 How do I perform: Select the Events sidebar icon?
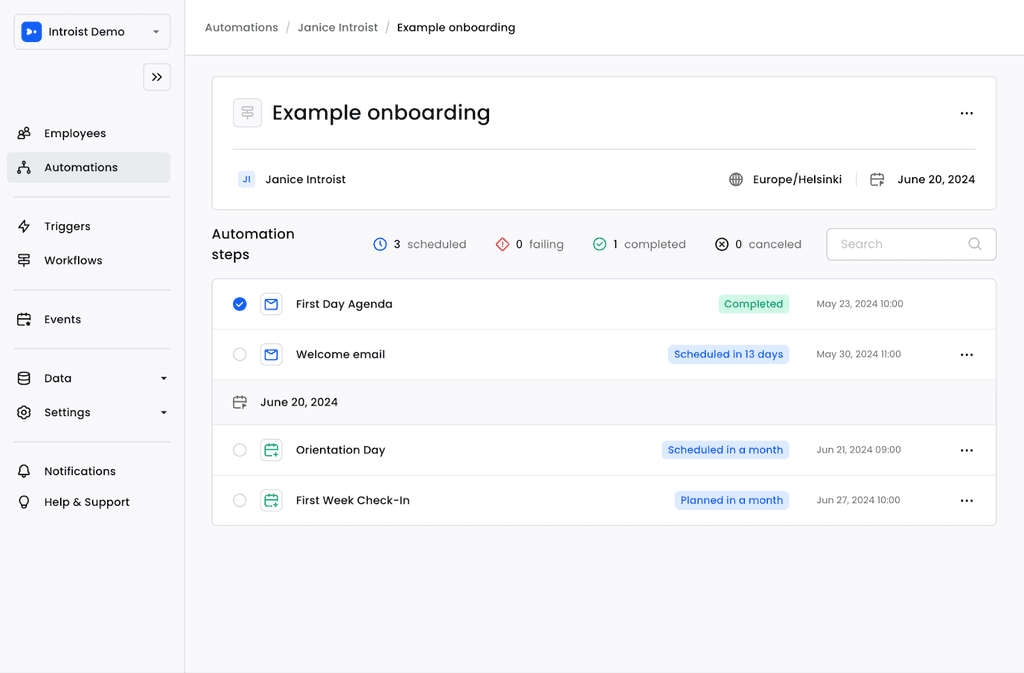(22, 319)
